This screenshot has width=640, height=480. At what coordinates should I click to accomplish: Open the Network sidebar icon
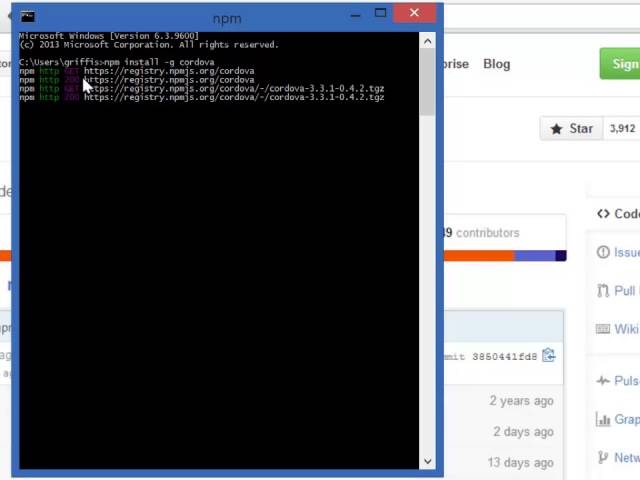[603, 457]
